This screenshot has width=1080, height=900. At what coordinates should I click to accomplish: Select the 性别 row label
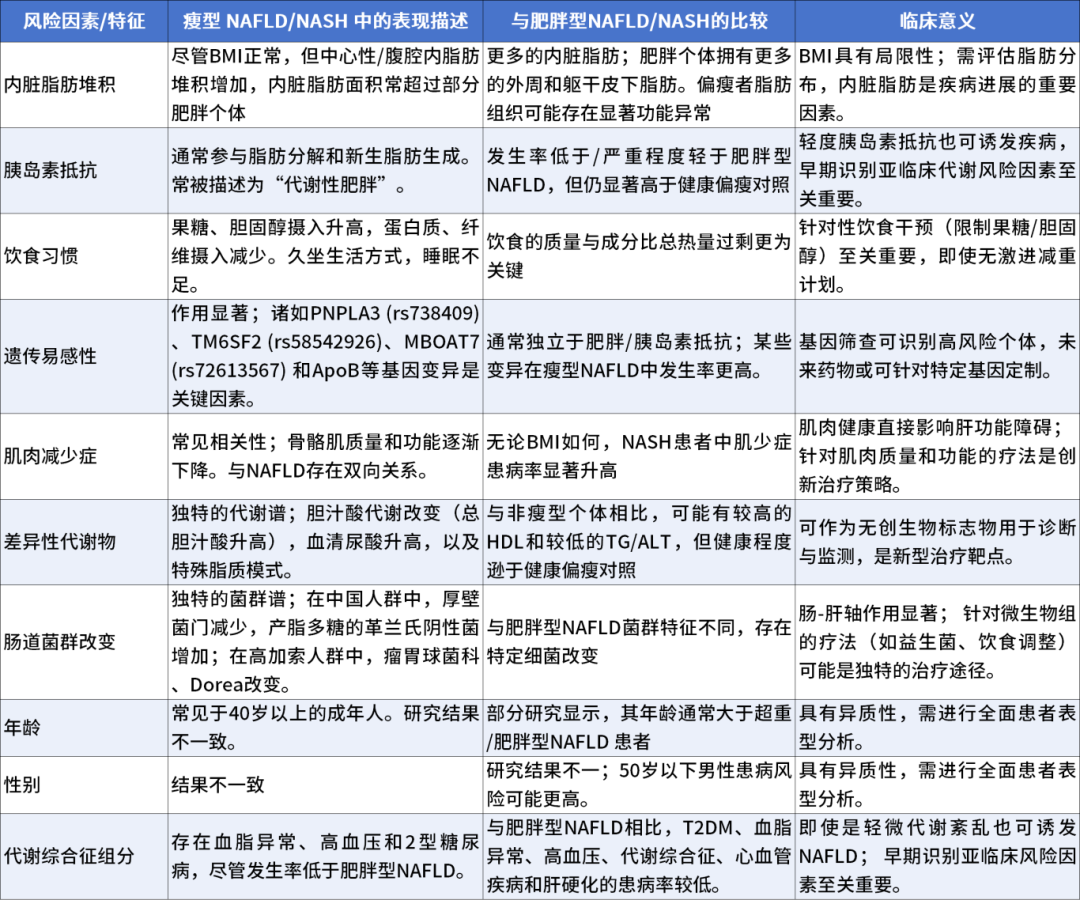pyautogui.click(x=29, y=783)
